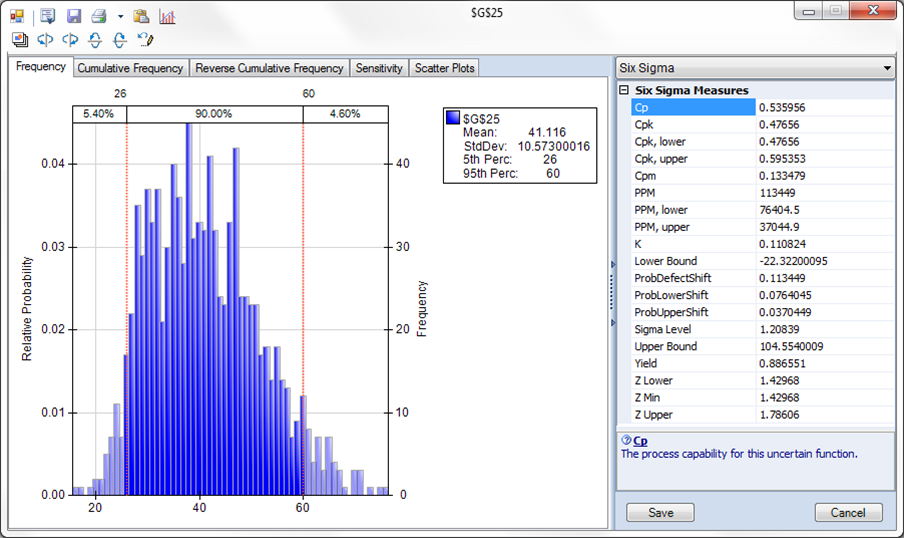
Task: Click the bar chart icon in toolbar
Action: coord(167,17)
